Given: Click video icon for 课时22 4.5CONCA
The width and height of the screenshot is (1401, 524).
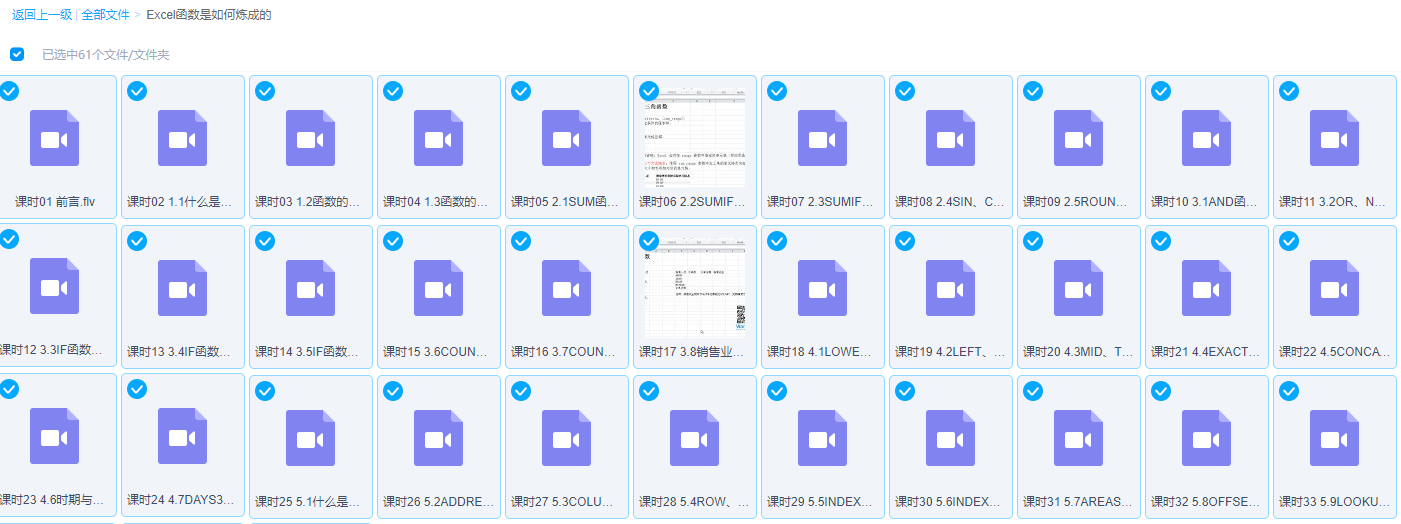Looking at the screenshot, I should (x=1334, y=288).
